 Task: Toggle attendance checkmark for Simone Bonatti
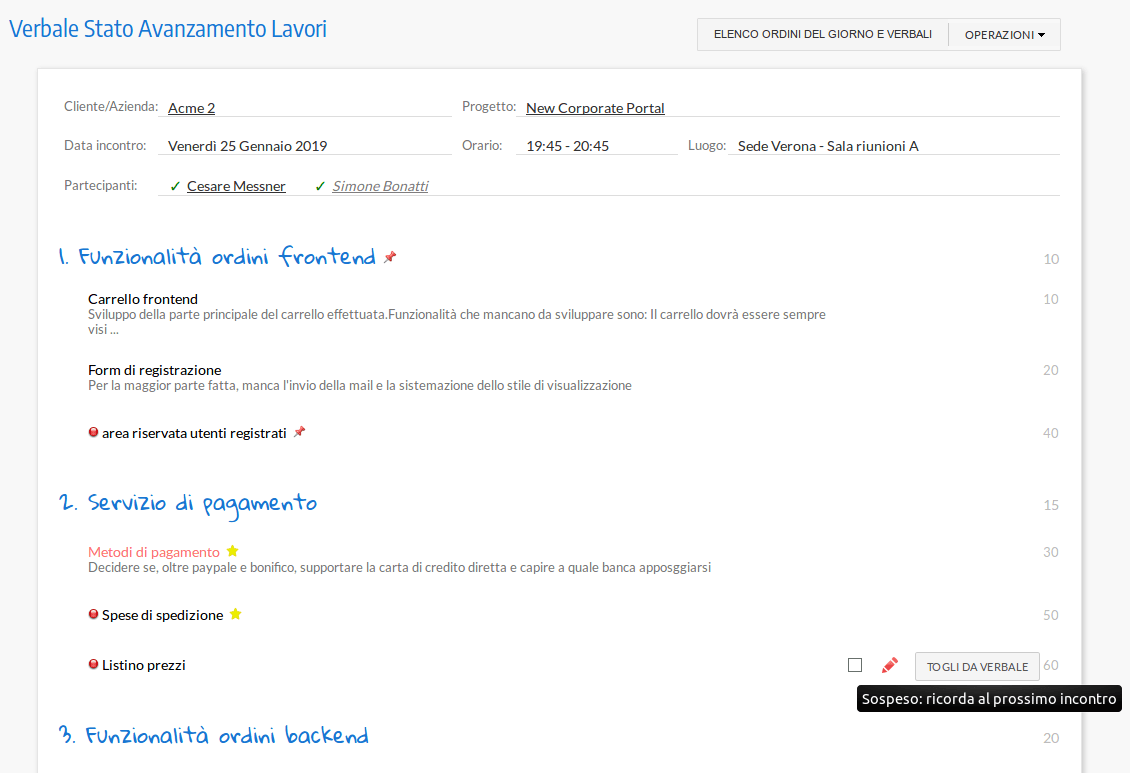[x=321, y=186]
